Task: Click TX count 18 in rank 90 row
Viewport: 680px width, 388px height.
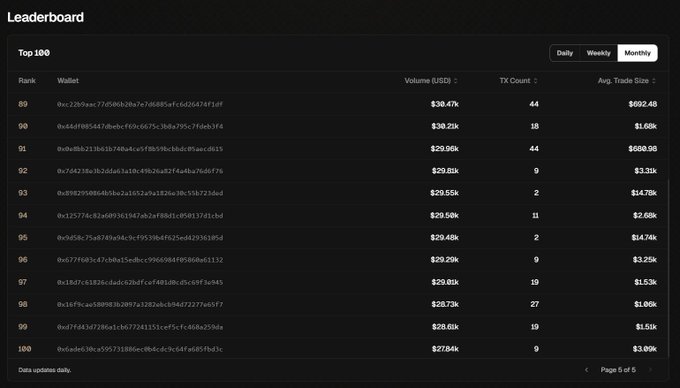Action: (x=535, y=126)
